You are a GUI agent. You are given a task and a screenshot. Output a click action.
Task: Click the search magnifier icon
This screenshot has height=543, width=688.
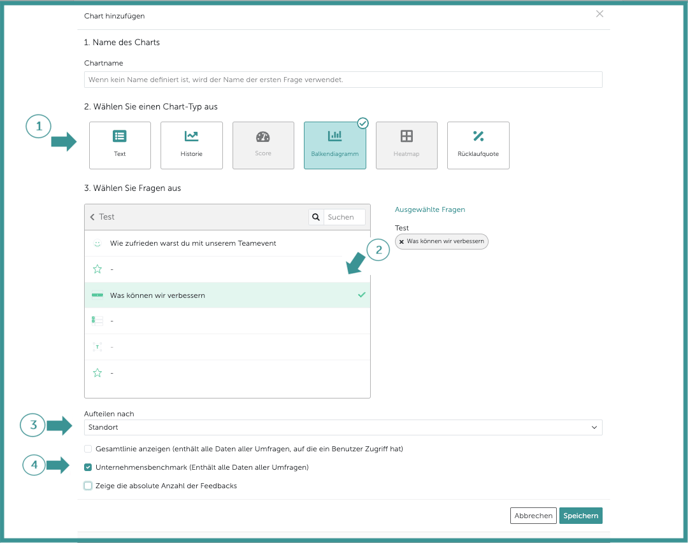pyautogui.click(x=316, y=217)
